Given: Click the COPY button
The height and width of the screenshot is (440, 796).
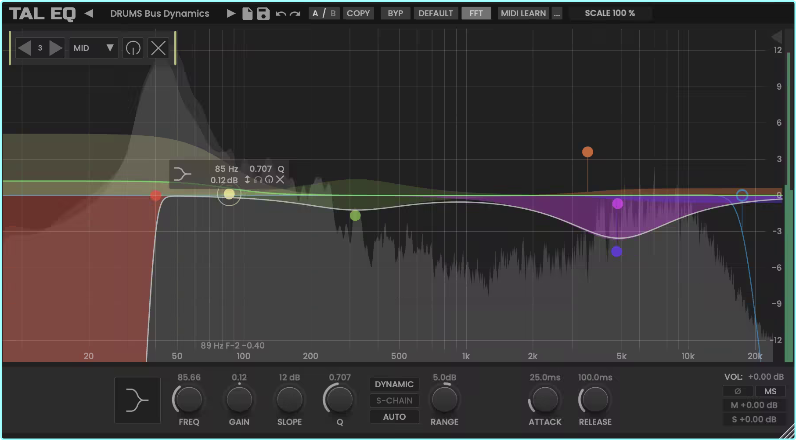Looking at the screenshot, I should pyautogui.click(x=358, y=14).
